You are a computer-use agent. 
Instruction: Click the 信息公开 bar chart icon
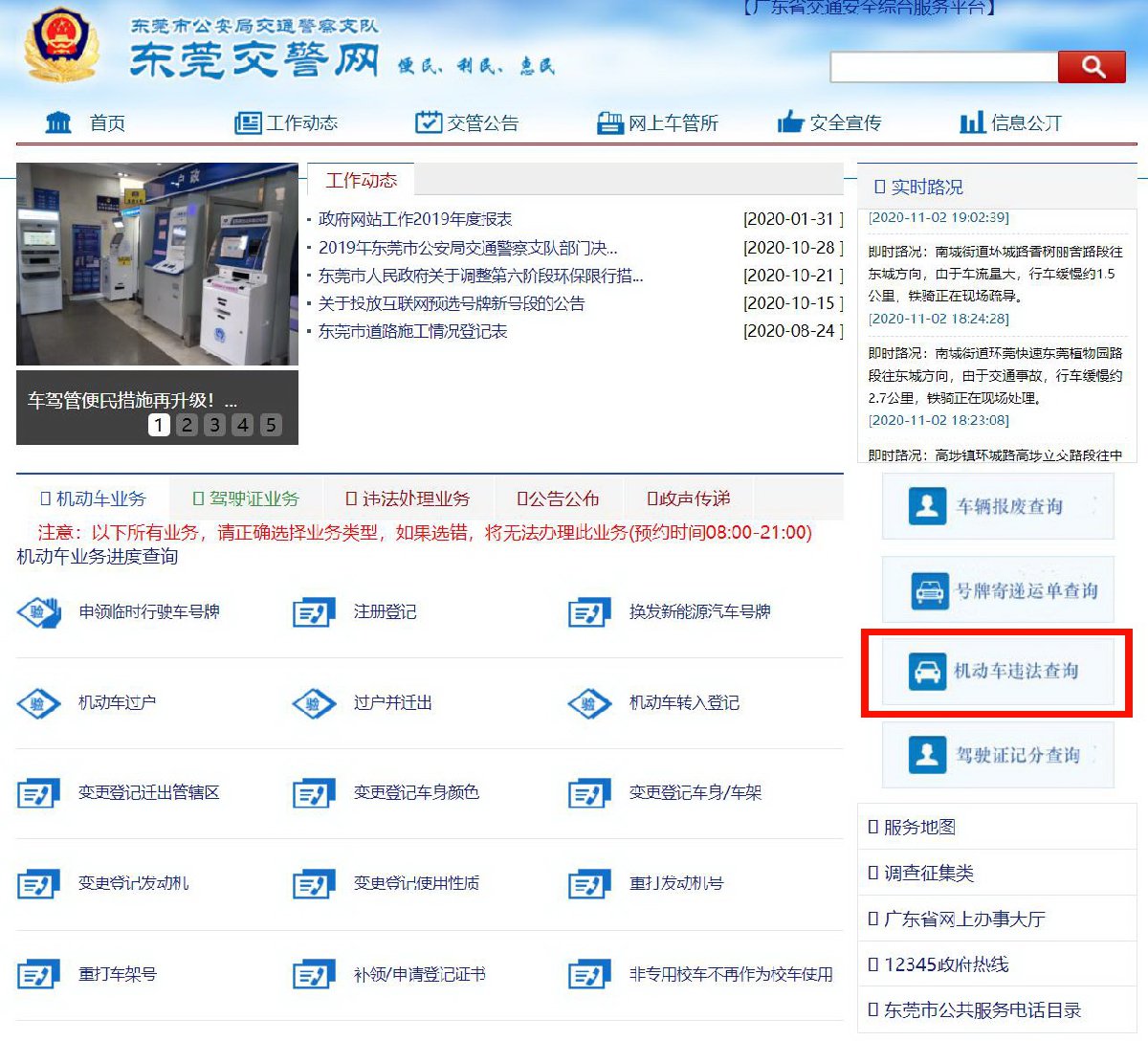(x=972, y=122)
